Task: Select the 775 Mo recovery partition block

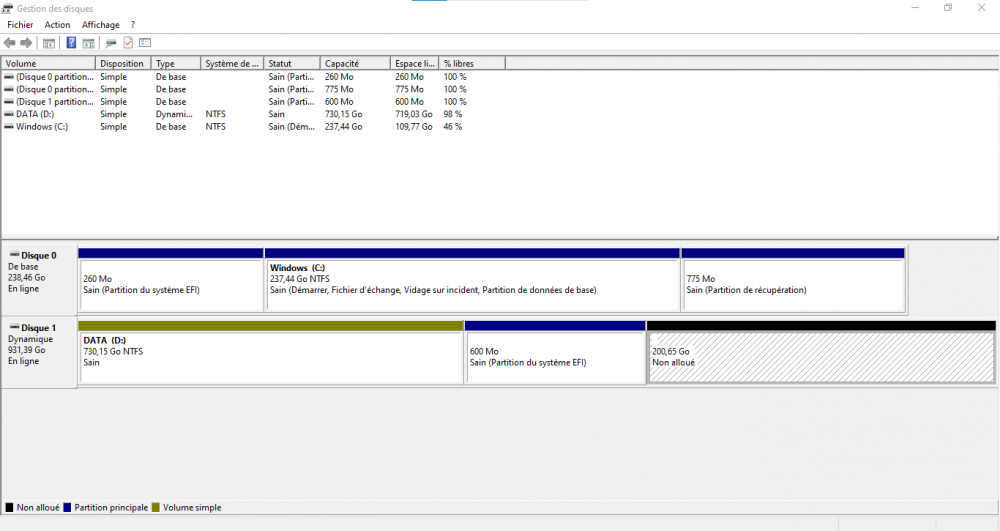Action: 792,285
